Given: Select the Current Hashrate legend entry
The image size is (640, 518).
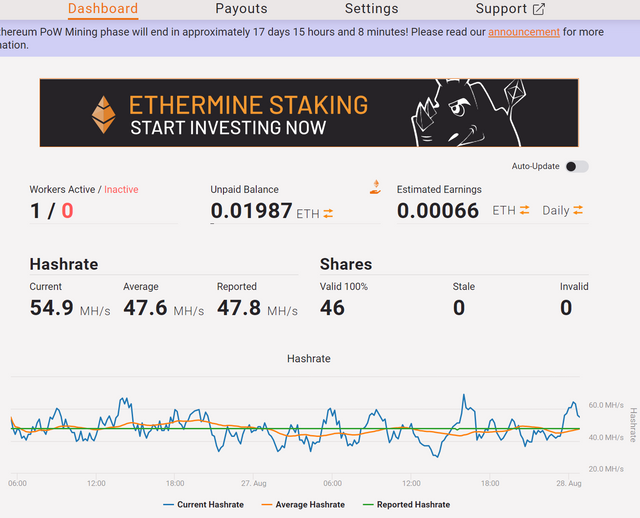Looking at the screenshot, I should coord(203,505).
